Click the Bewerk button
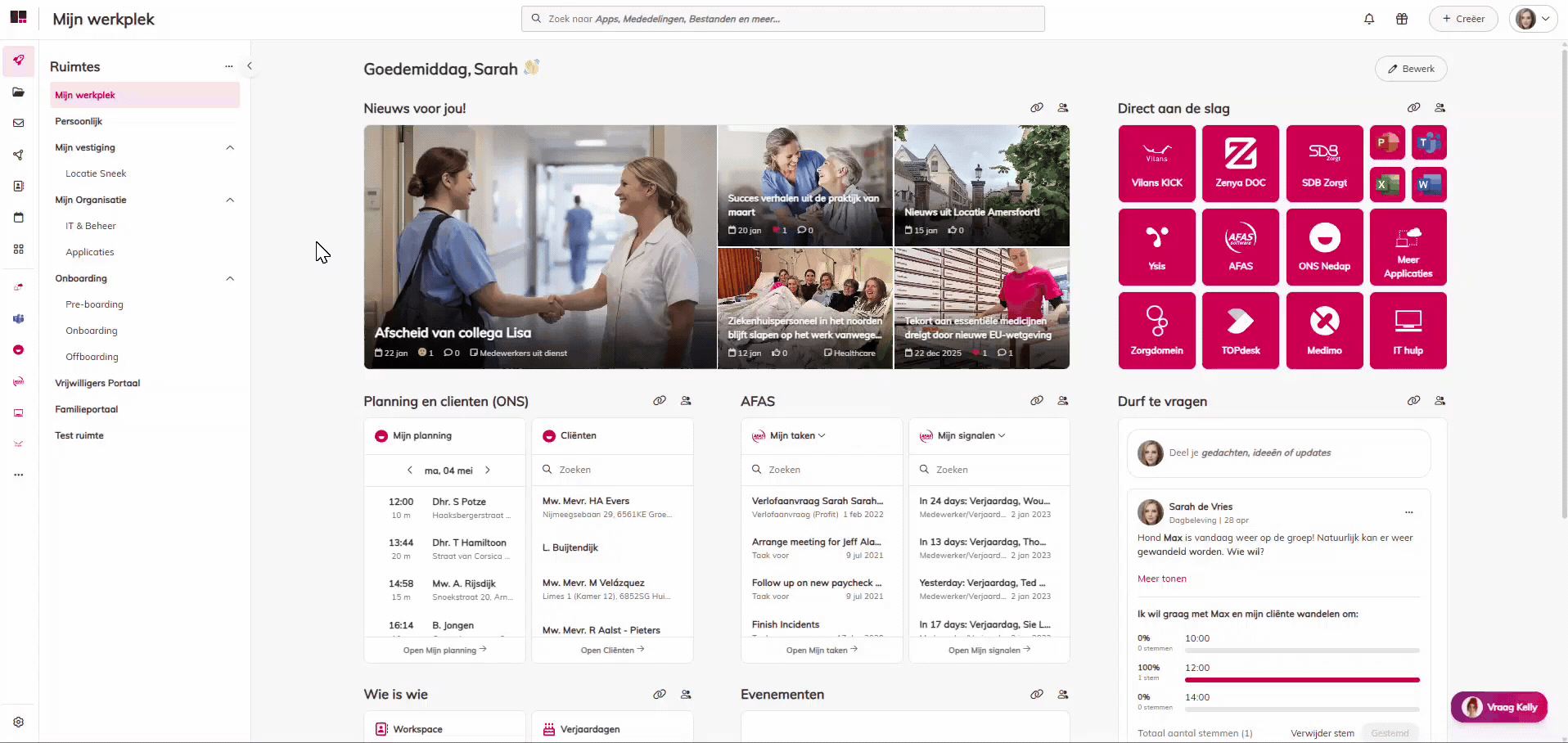This screenshot has width=1568, height=743. coord(1411,69)
